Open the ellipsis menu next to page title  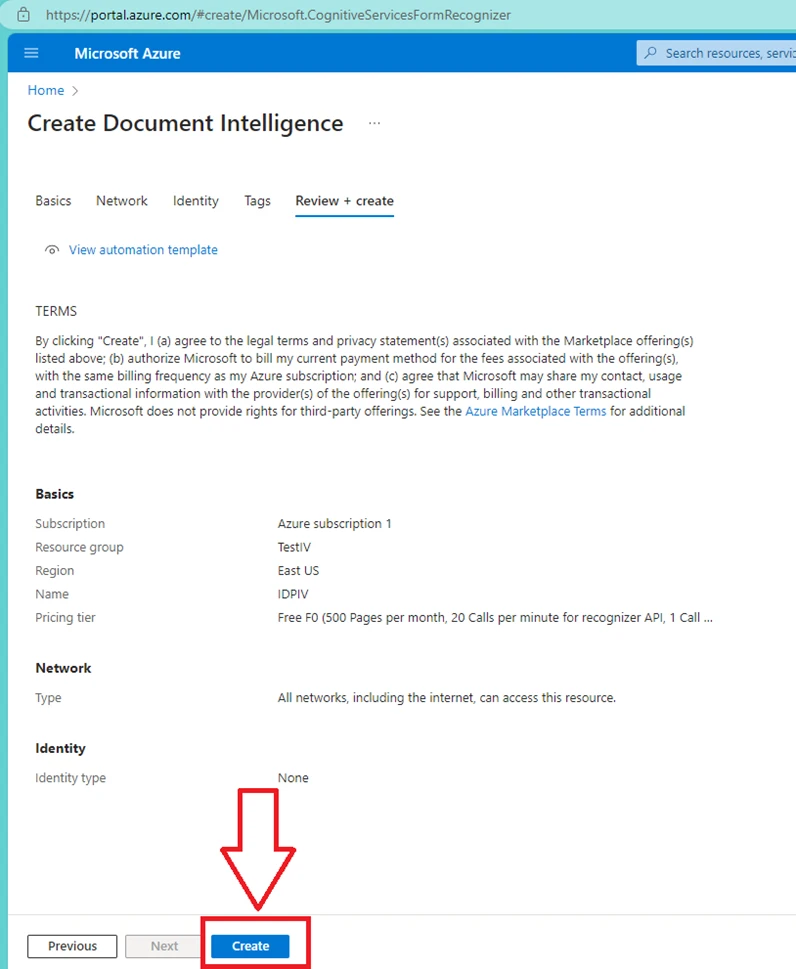[375, 124]
